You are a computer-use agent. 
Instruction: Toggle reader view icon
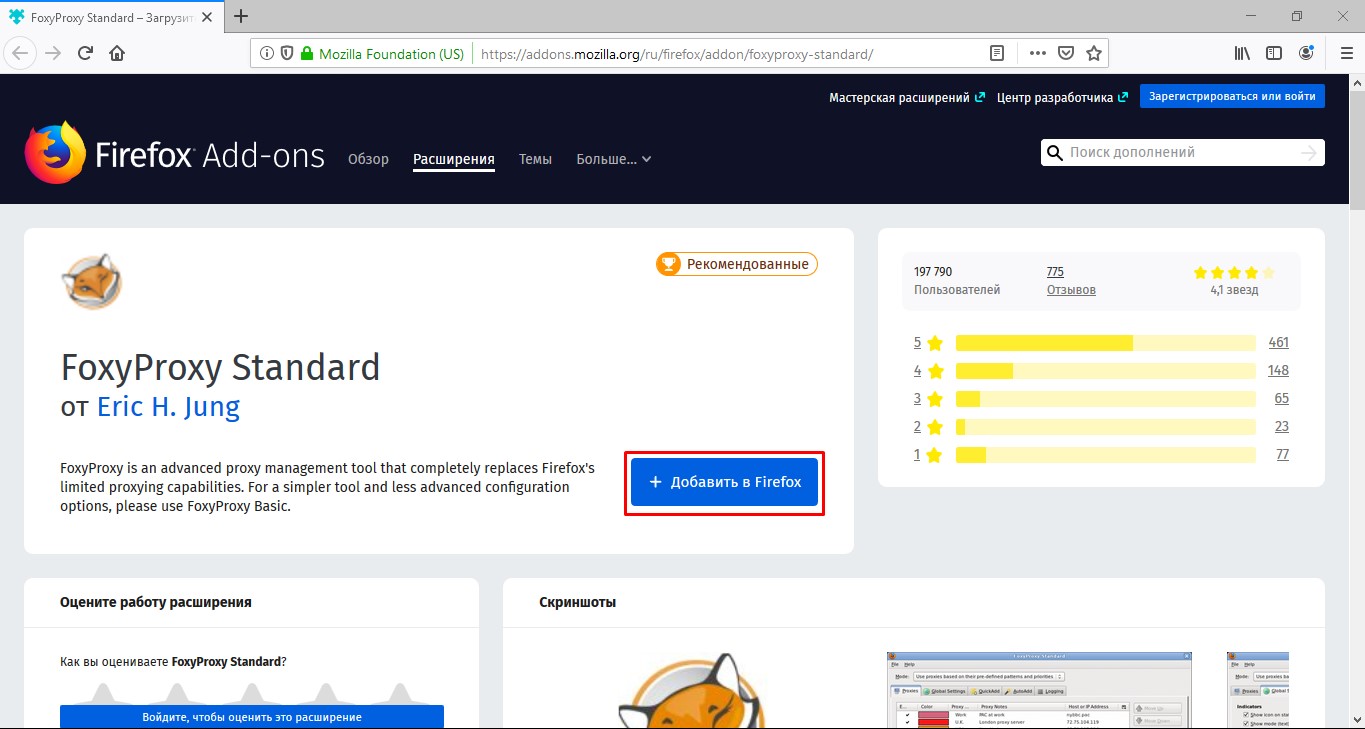tap(996, 53)
